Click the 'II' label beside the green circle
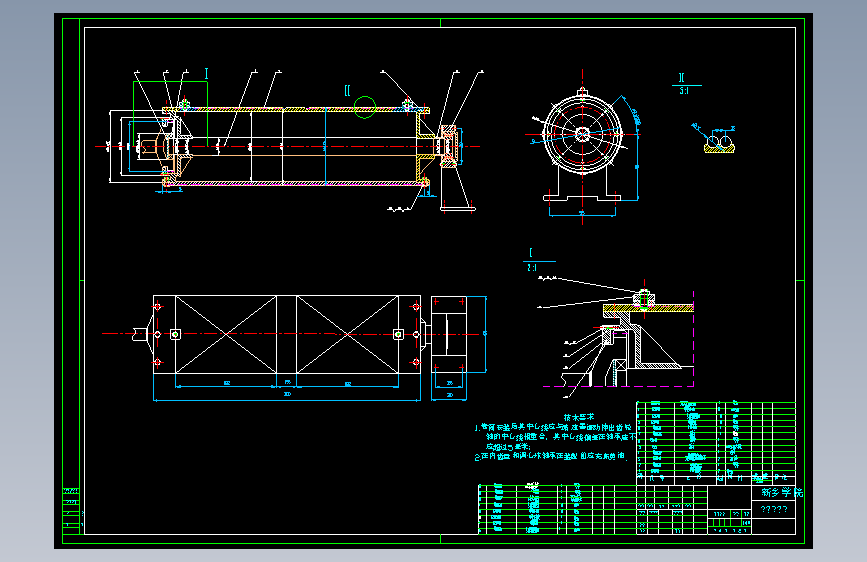Viewport: 867px width, 562px height. tap(347, 90)
